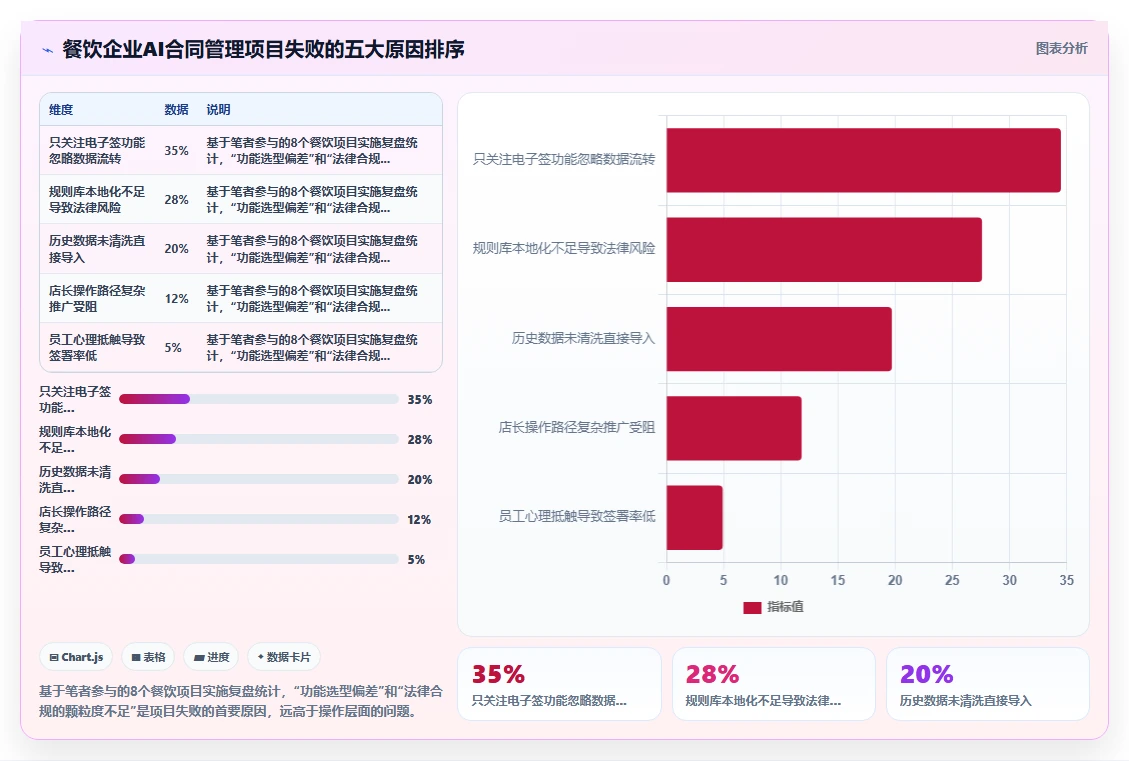Click the x-axis tick label 20
Screen dimensions: 1129x761
point(895,580)
